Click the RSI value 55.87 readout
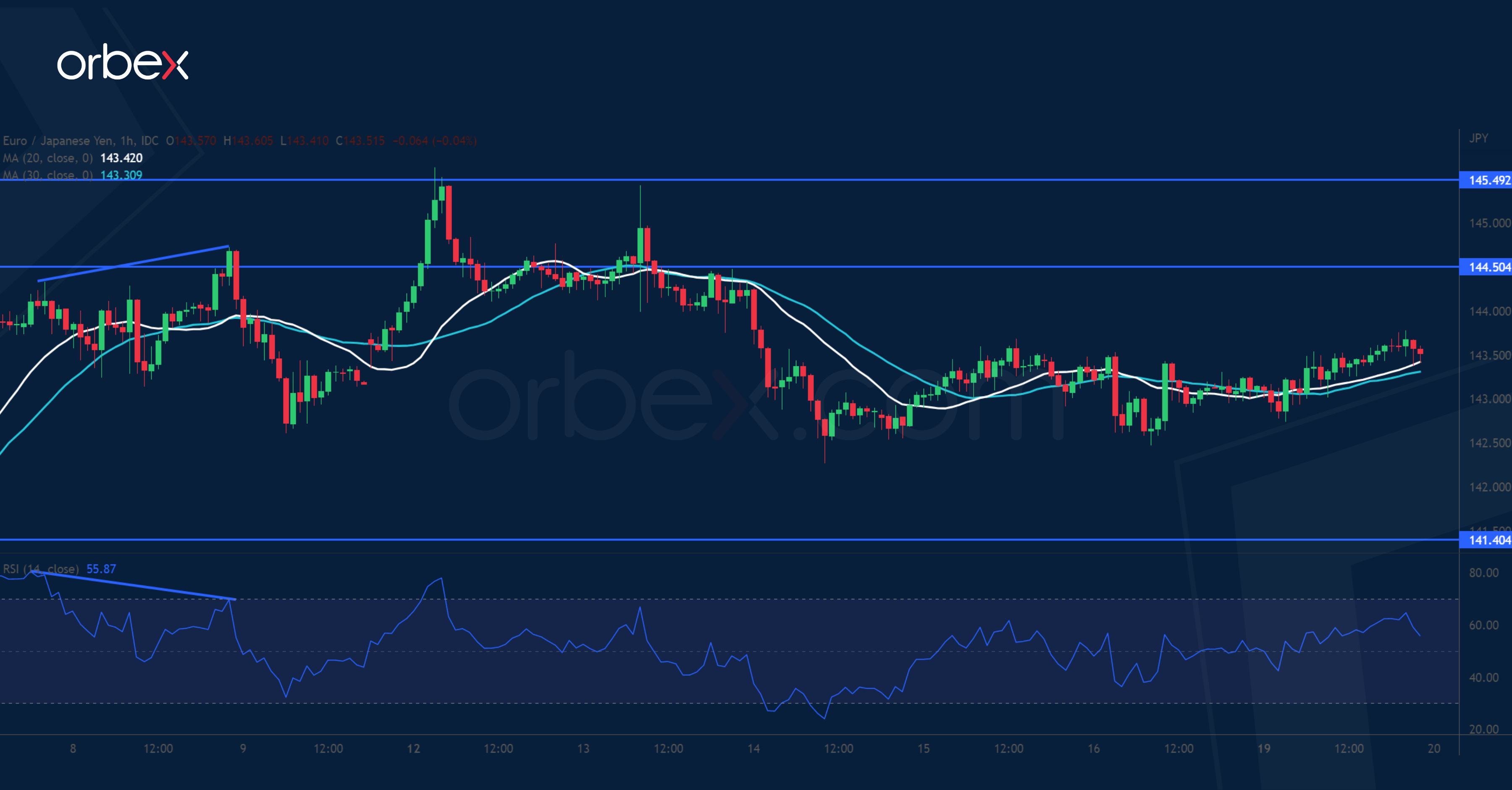This screenshot has height=790, width=1512. (x=101, y=569)
